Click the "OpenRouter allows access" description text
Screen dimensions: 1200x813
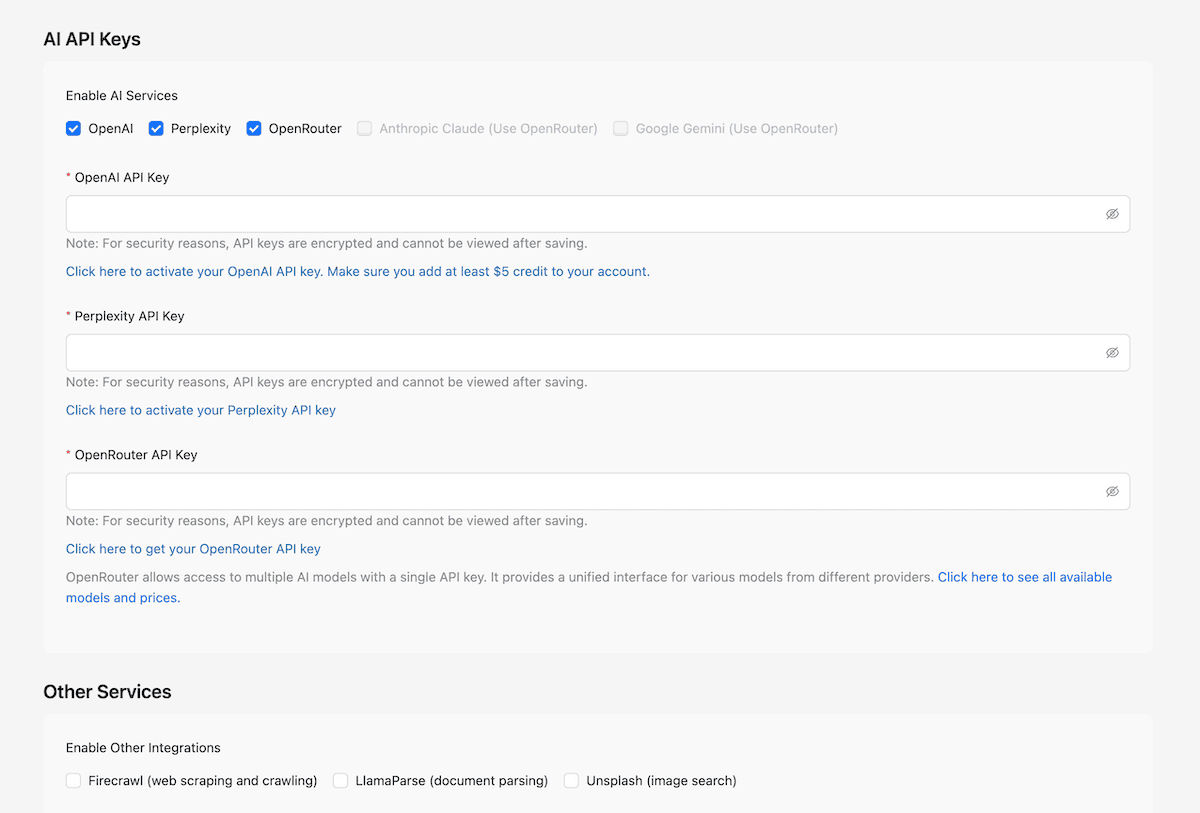[500, 577]
